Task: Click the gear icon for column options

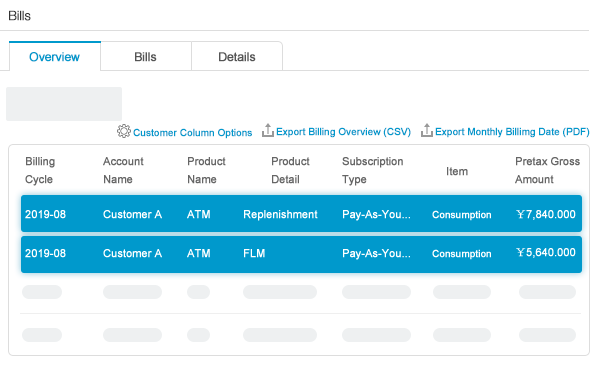Action: click(x=124, y=131)
